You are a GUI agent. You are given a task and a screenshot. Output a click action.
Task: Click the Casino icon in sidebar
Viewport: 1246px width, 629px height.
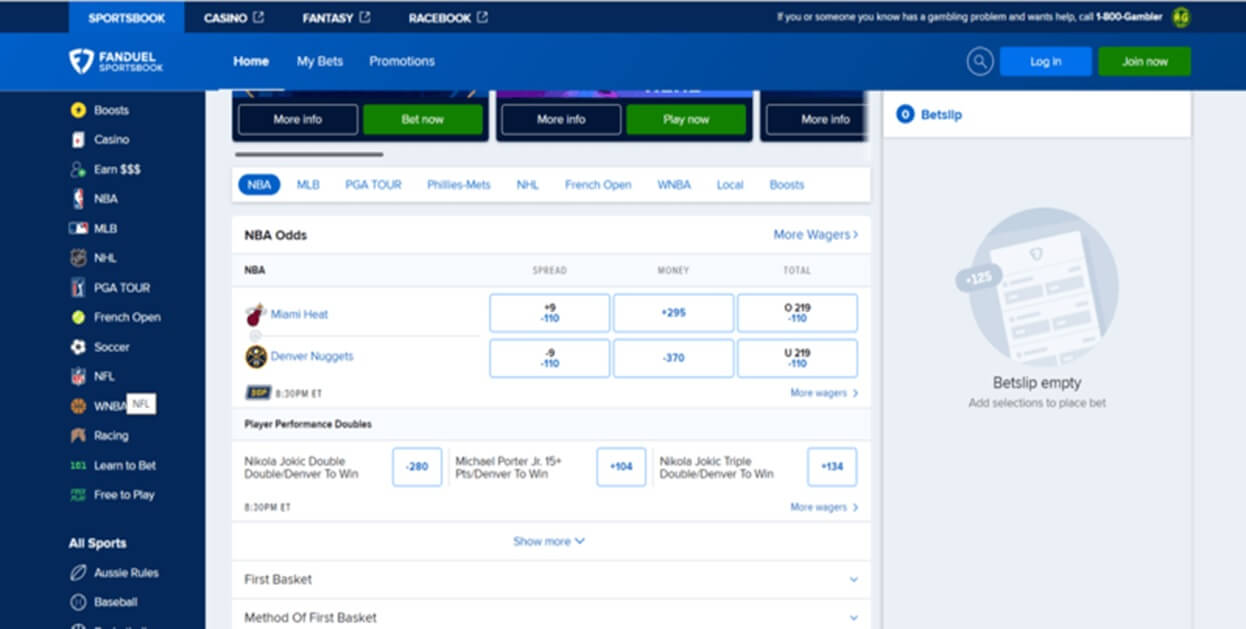78,140
